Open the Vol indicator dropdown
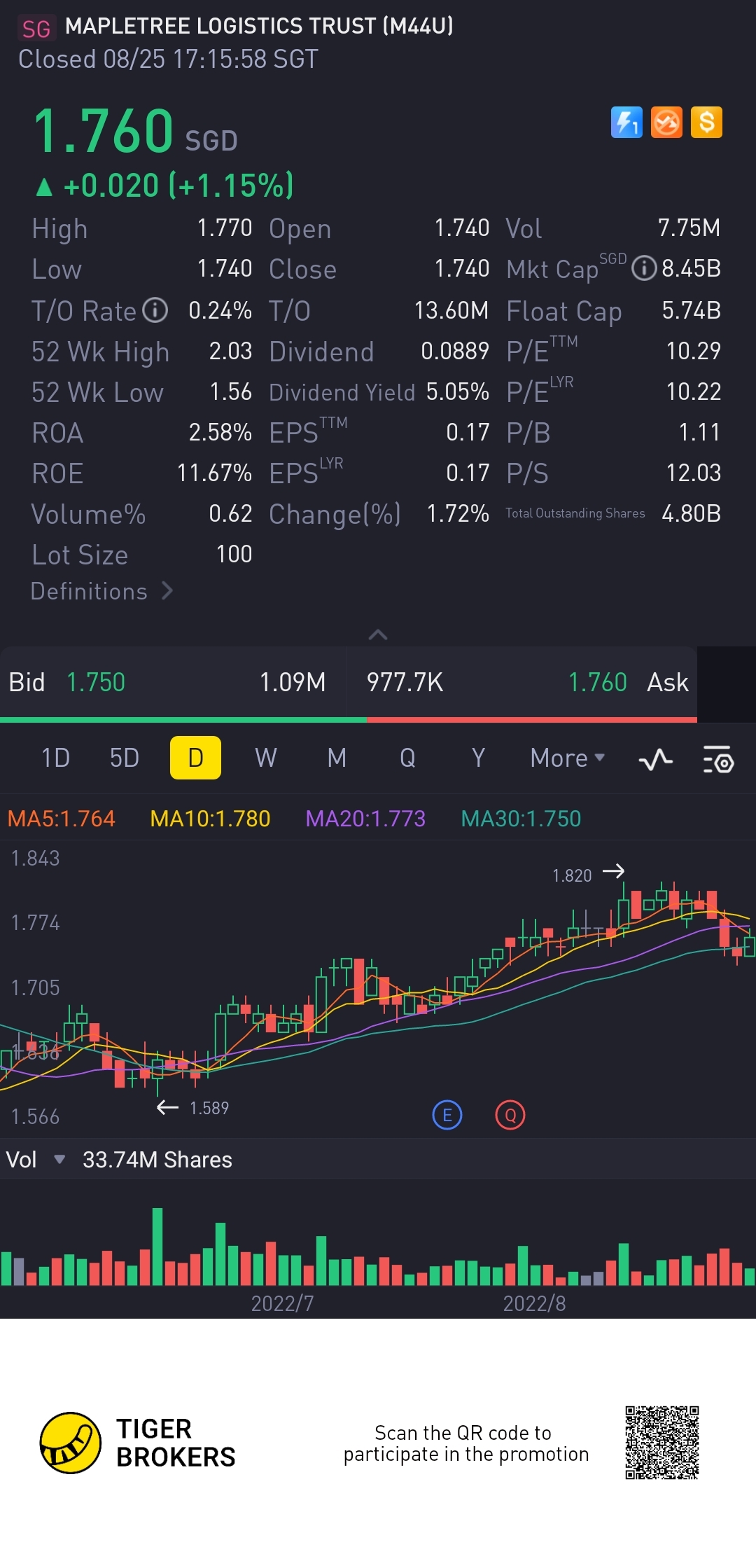This screenshot has width=756, height=1568. point(59,1160)
